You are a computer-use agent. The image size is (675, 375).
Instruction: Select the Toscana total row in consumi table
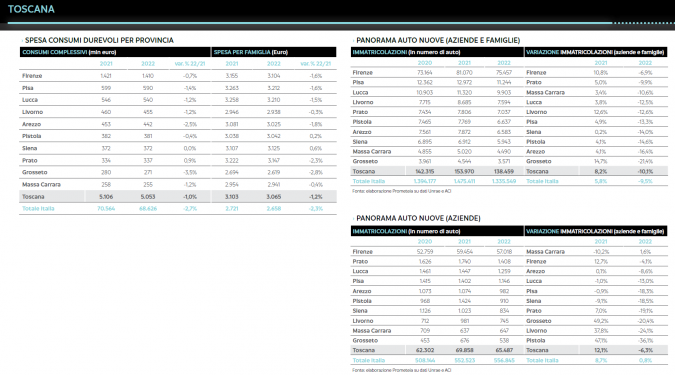[x=178, y=196]
